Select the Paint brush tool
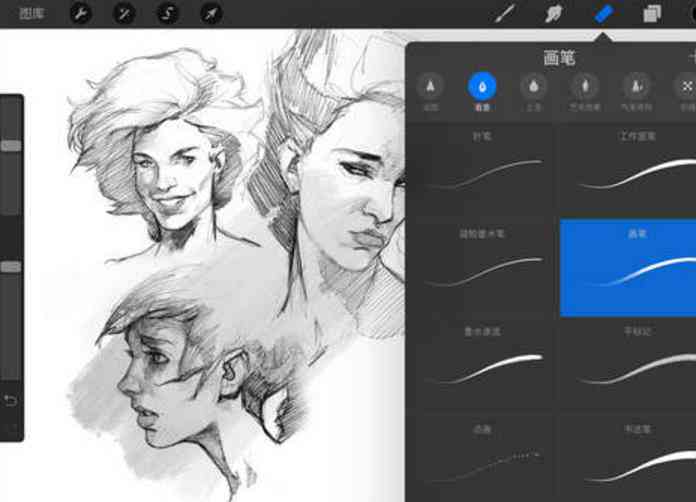Image resolution: width=696 pixels, height=502 pixels. pyautogui.click(x=505, y=13)
